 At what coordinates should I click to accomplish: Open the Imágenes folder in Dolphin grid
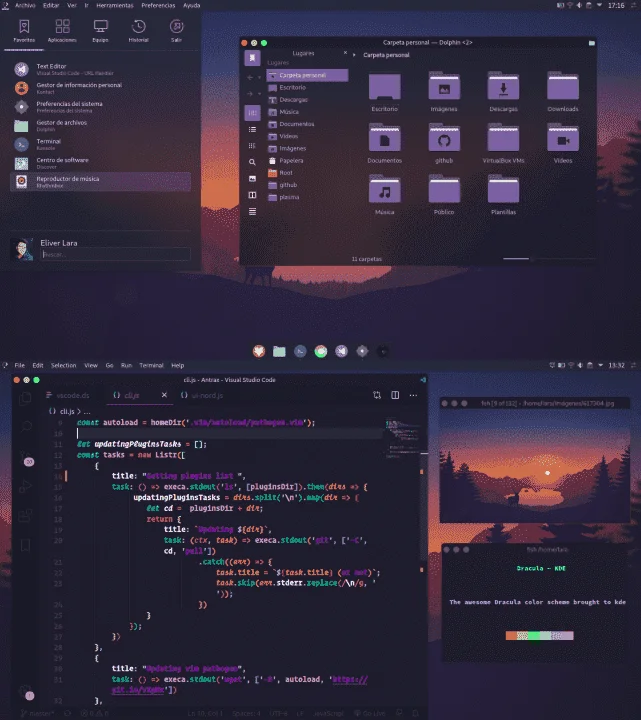(x=444, y=92)
